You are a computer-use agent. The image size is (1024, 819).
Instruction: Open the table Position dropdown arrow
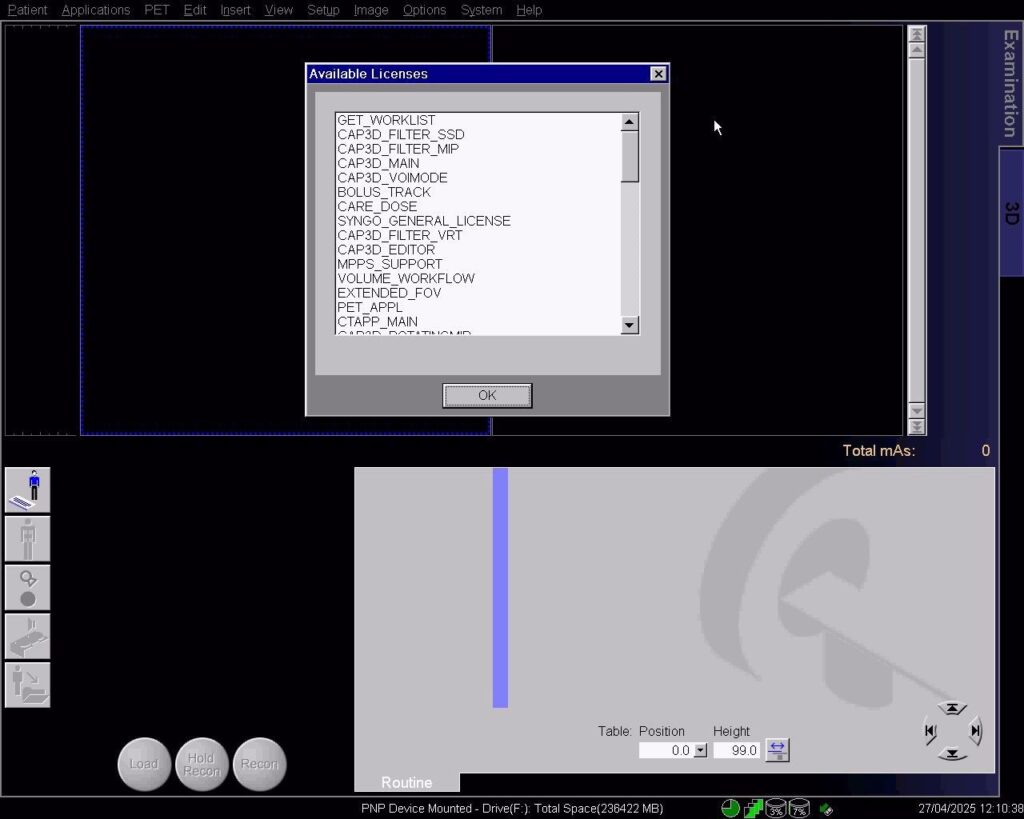click(x=700, y=750)
